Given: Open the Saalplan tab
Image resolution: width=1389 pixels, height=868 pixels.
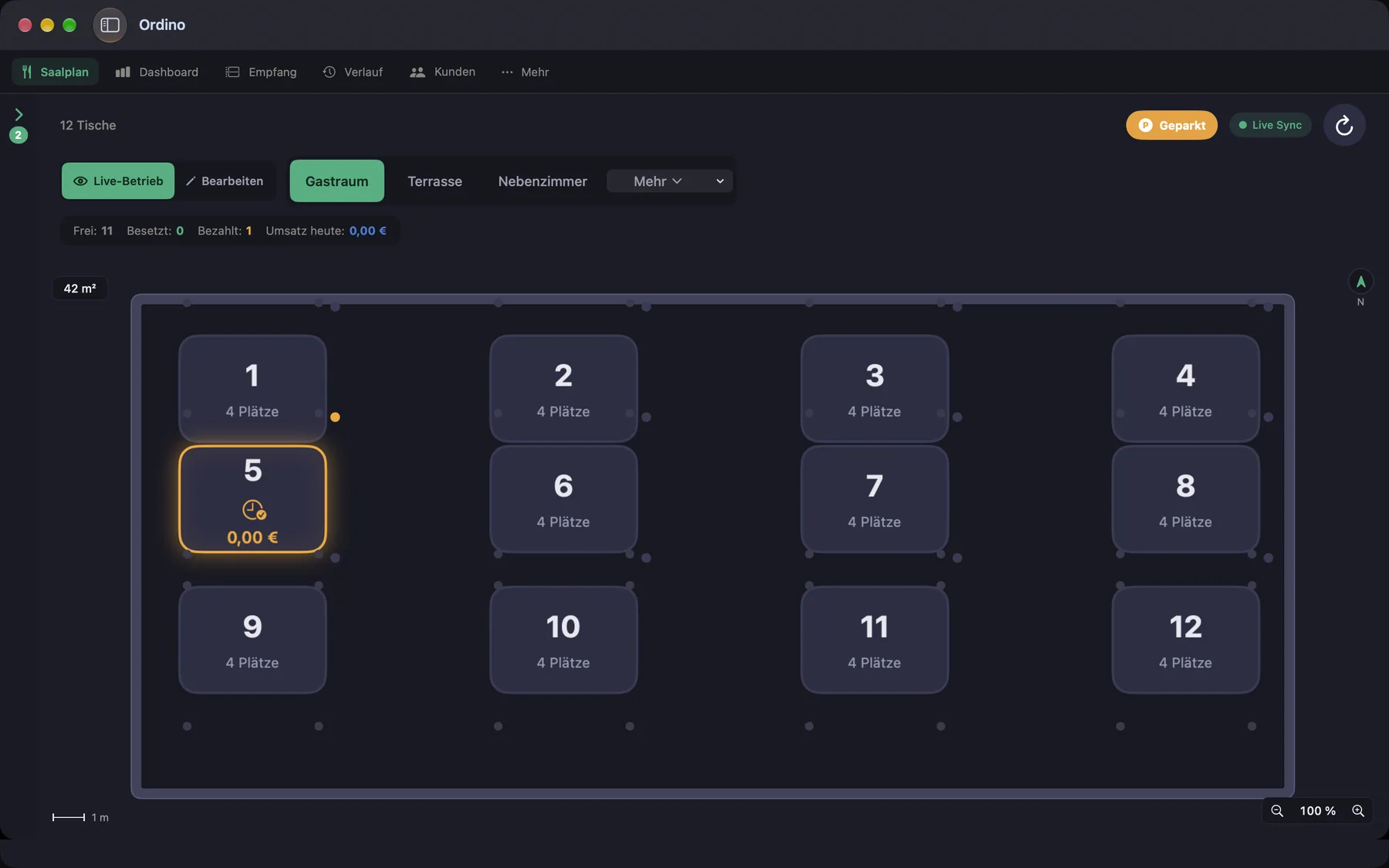Looking at the screenshot, I should coord(55,72).
